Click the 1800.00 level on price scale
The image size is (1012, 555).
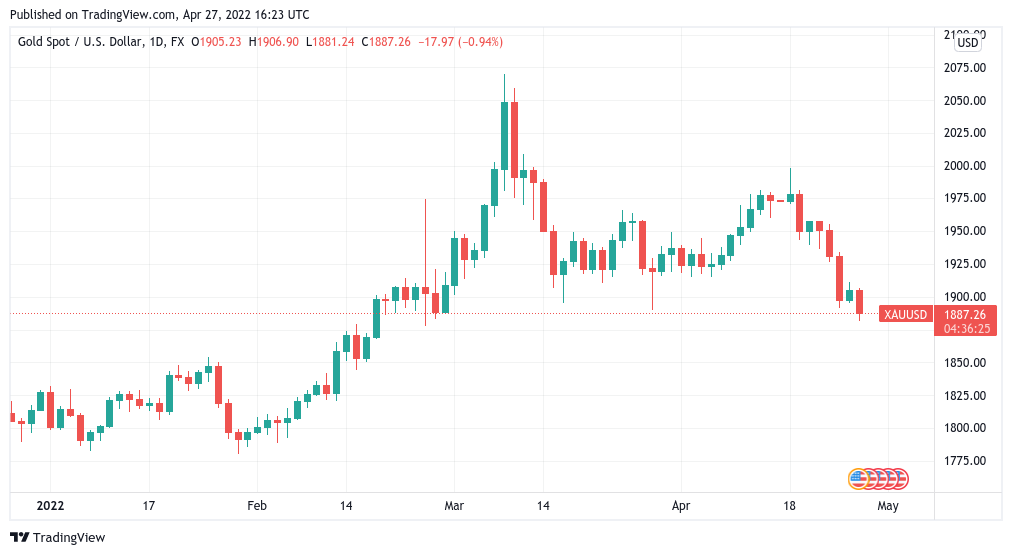(x=965, y=428)
